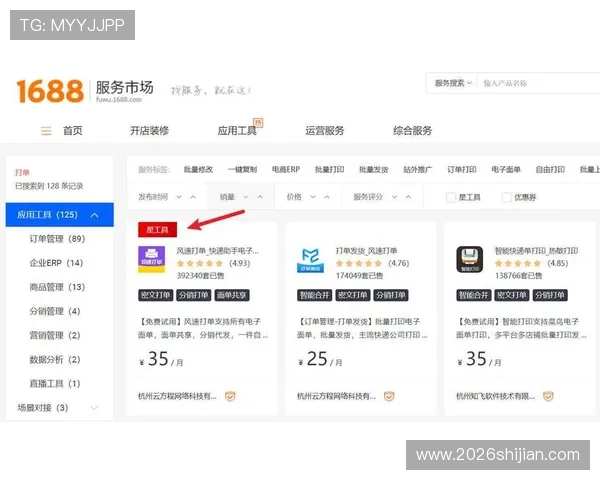Sort 发布时间 ascending arrow
The height and width of the screenshot is (480, 600).
[193, 197]
